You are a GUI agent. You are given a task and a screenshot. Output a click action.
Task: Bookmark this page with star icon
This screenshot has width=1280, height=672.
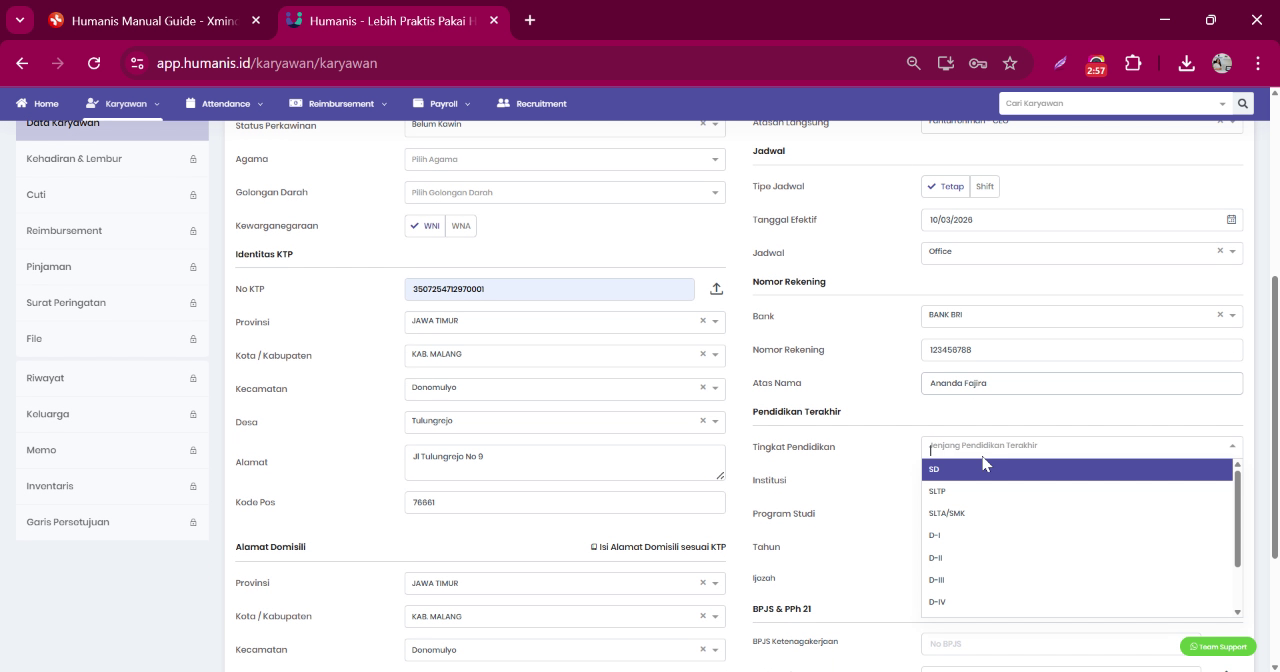point(1010,63)
